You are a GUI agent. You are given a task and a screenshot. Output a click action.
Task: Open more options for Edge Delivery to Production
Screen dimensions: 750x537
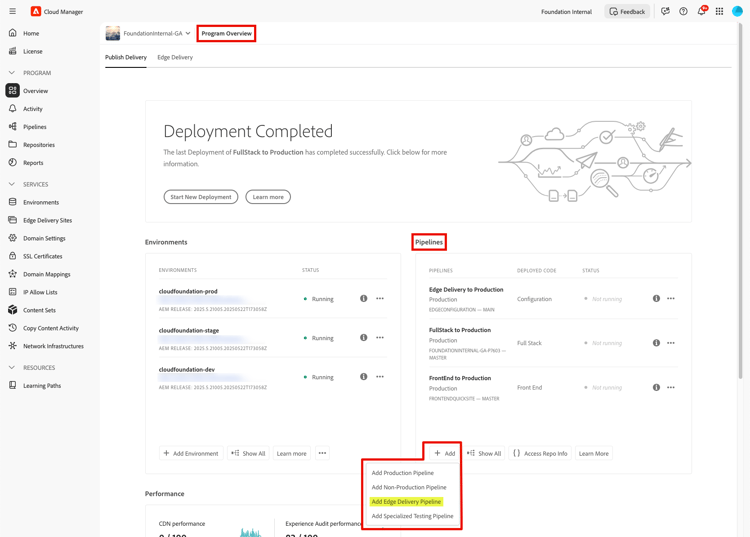pos(671,298)
